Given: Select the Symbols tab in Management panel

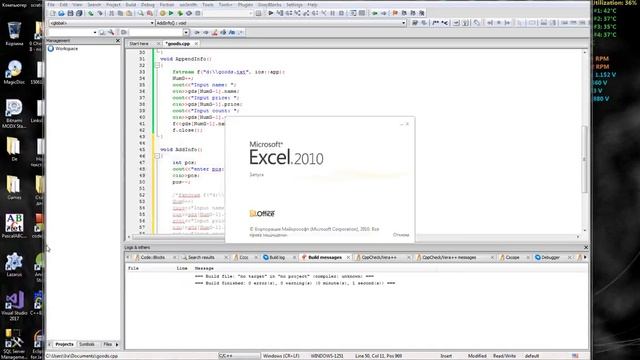Looking at the screenshot, I should tap(87, 344).
